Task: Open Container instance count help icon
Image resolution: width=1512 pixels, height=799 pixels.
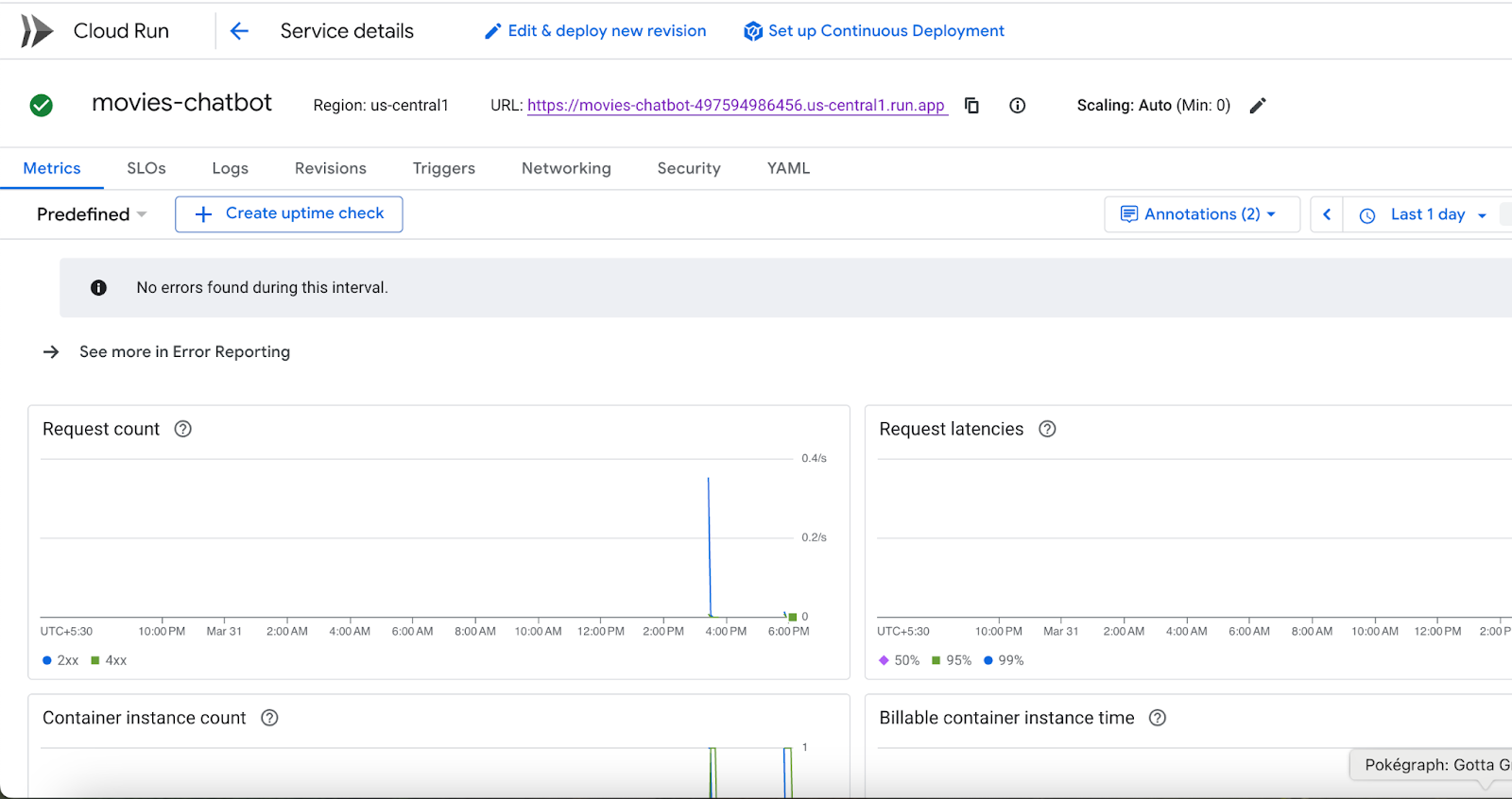Action: pyautogui.click(x=269, y=718)
